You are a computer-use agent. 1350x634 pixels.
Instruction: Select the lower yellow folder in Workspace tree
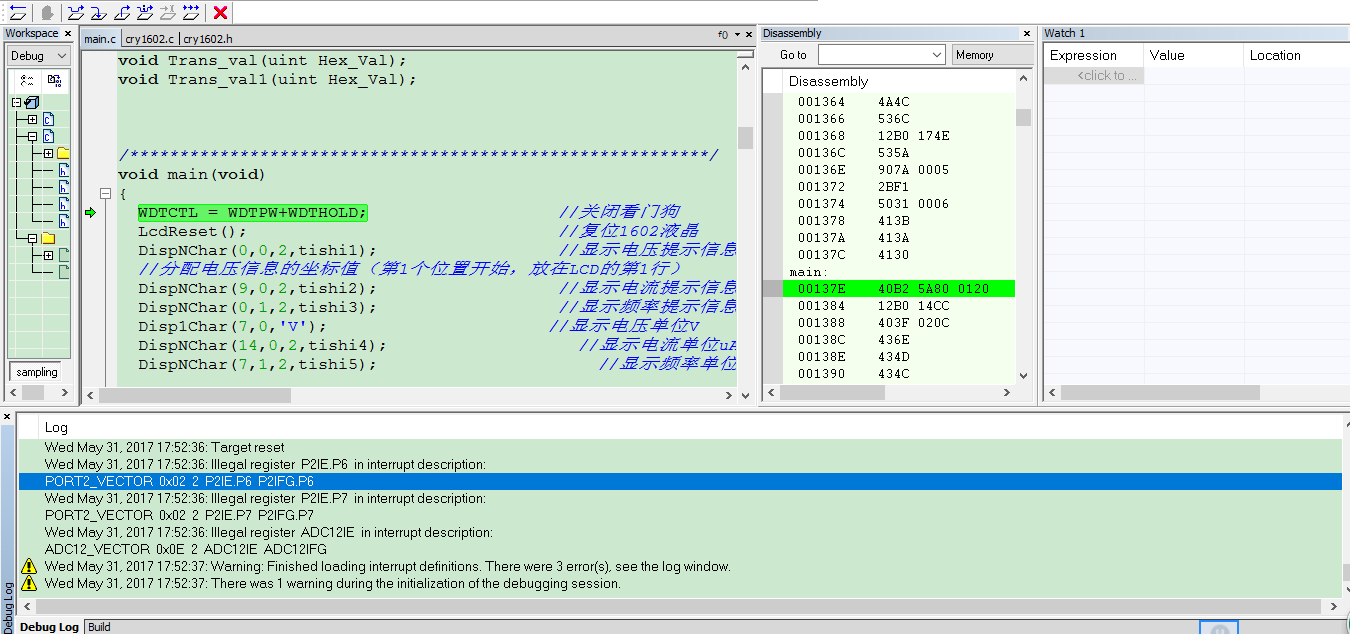[48, 238]
